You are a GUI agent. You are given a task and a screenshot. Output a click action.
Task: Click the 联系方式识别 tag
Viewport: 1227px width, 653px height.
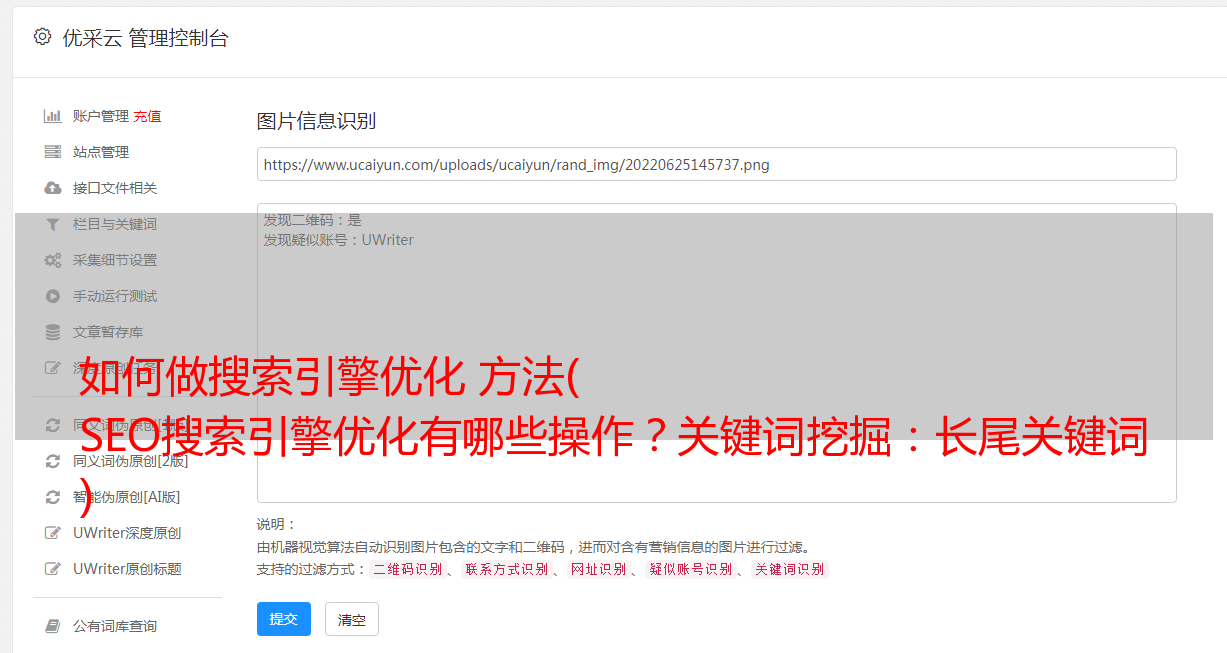coord(506,569)
